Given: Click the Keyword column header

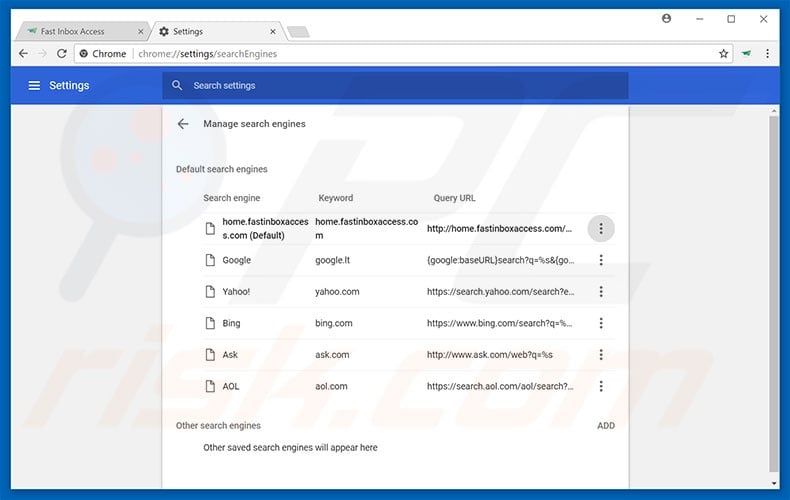Looking at the screenshot, I should [x=336, y=198].
